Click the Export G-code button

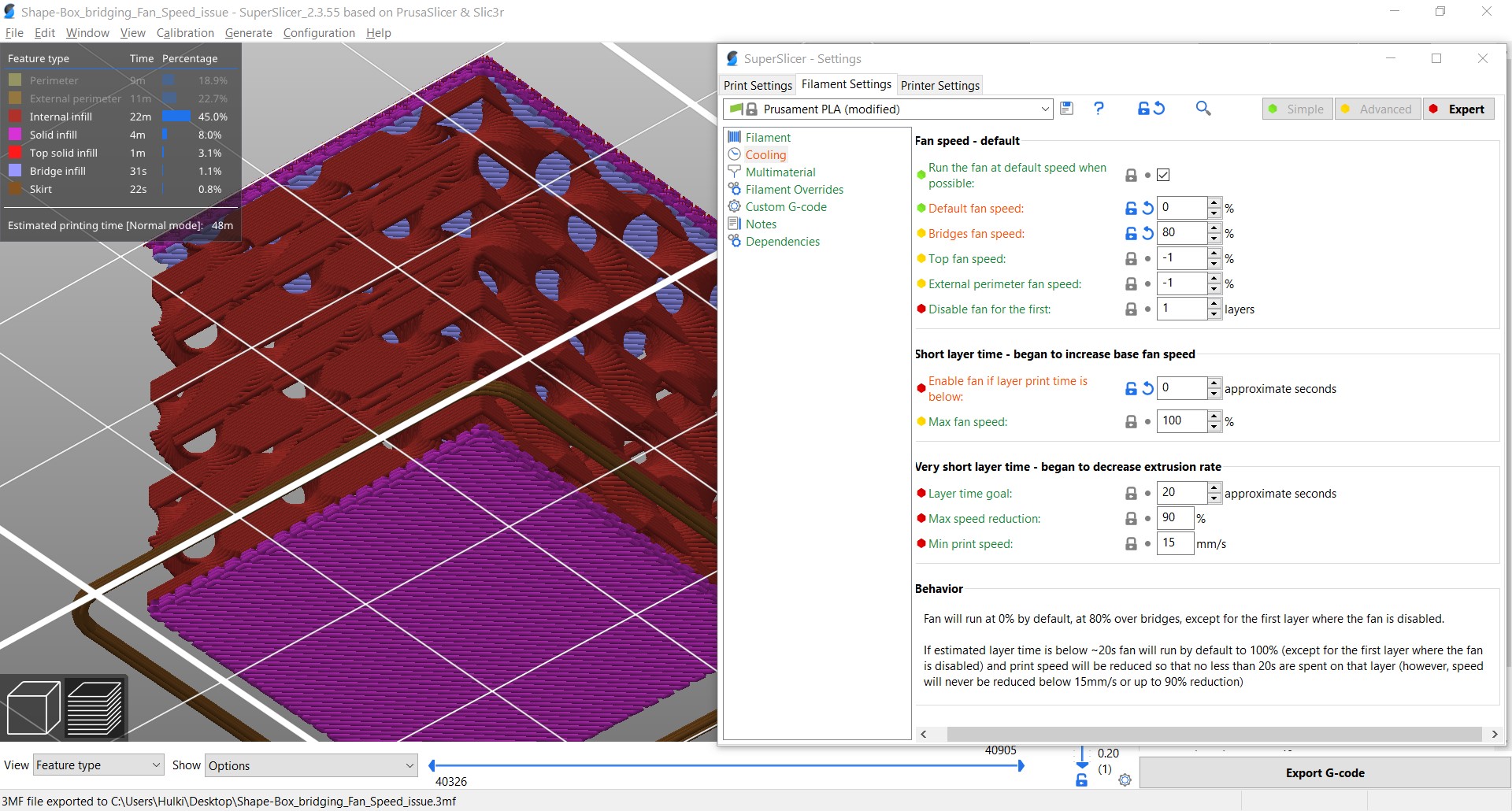[x=1325, y=773]
